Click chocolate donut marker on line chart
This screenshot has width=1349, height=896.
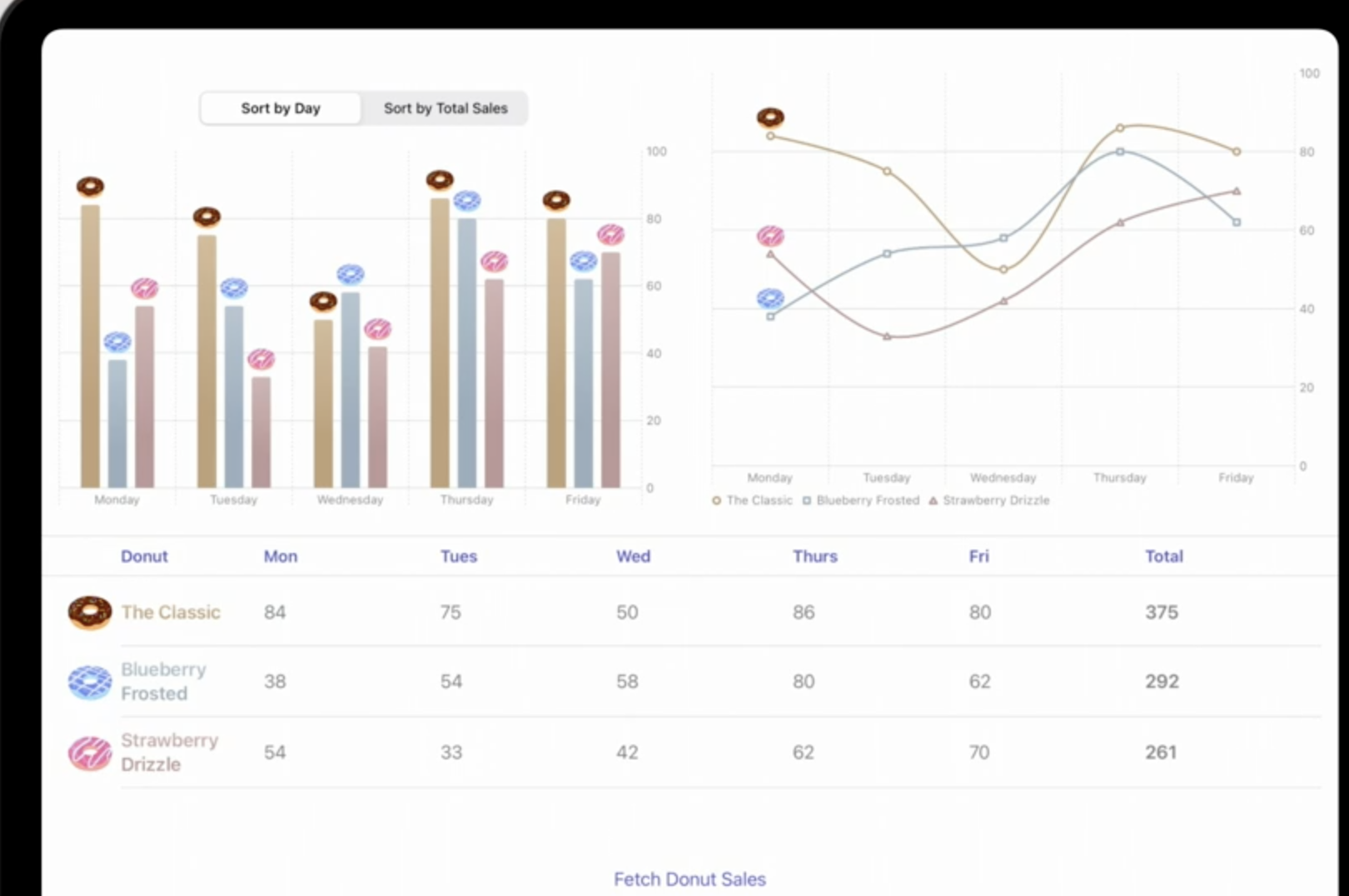(x=770, y=117)
